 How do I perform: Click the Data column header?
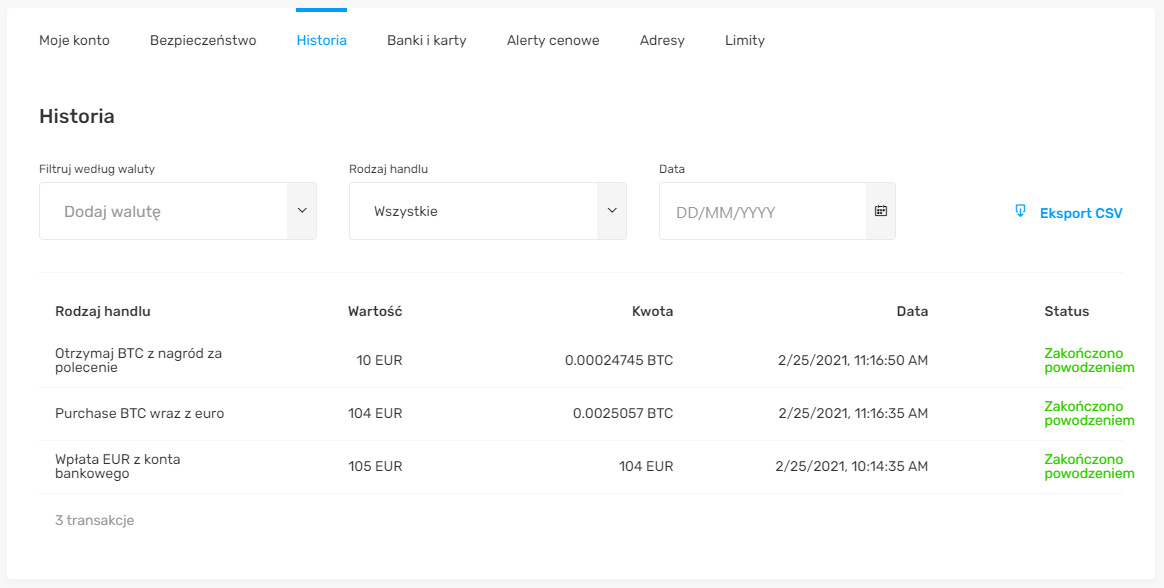(x=912, y=311)
